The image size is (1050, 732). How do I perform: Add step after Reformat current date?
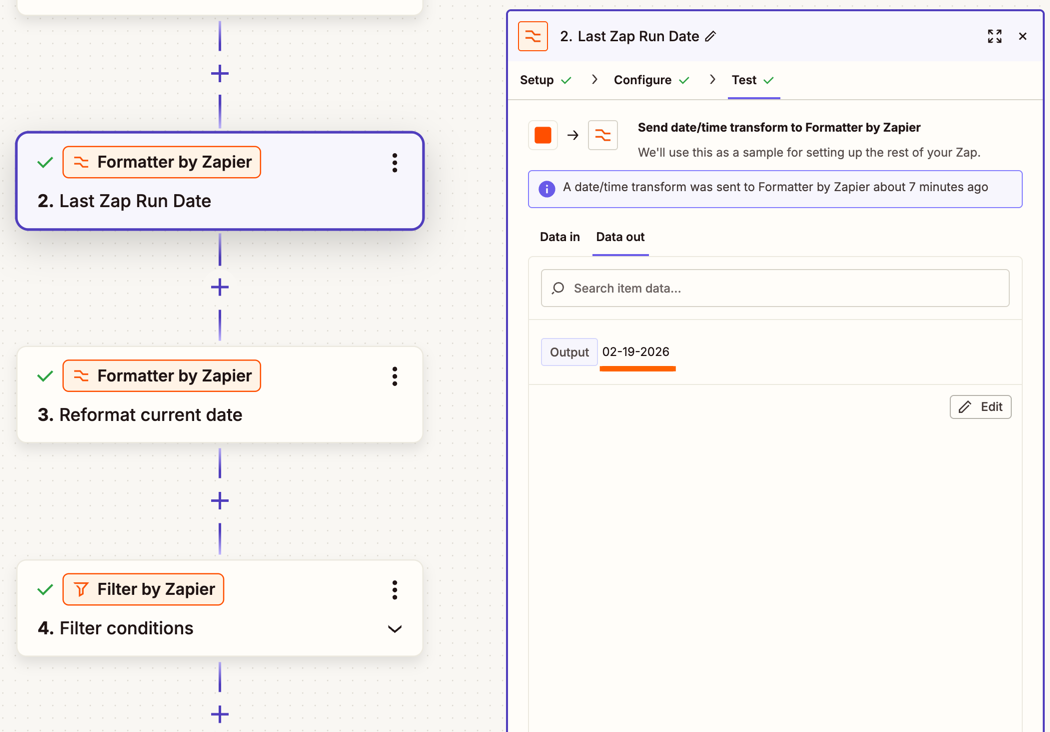pyautogui.click(x=220, y=501)
